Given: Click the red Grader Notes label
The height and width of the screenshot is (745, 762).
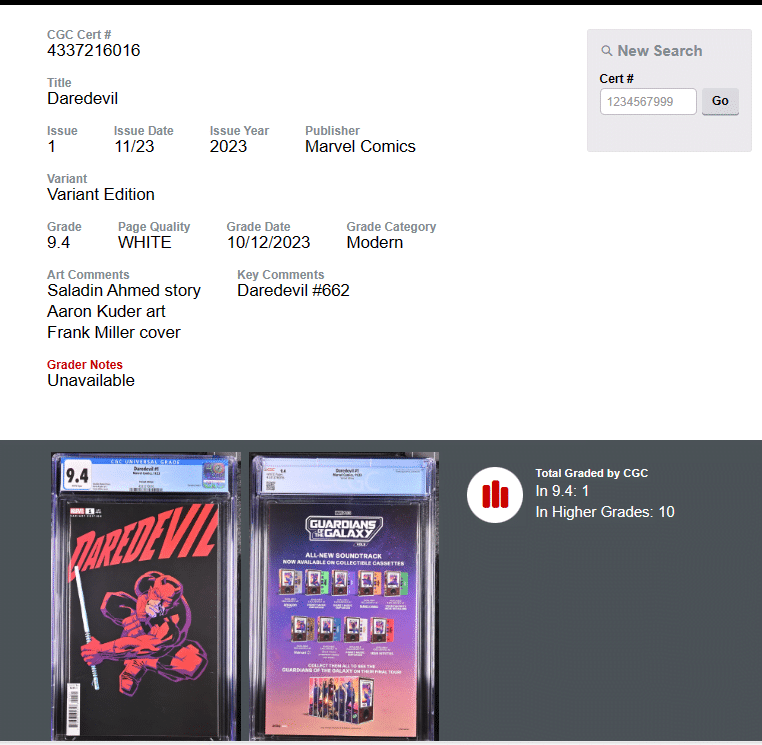Looking at the screenshot, I should (x=85, y=364).
